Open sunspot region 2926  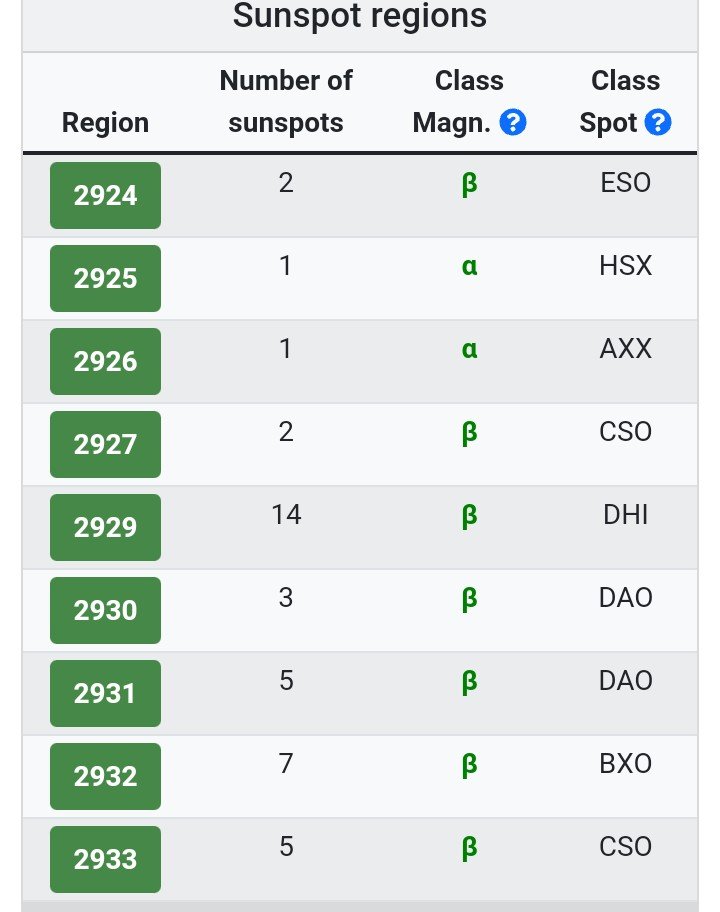[105, 361]
